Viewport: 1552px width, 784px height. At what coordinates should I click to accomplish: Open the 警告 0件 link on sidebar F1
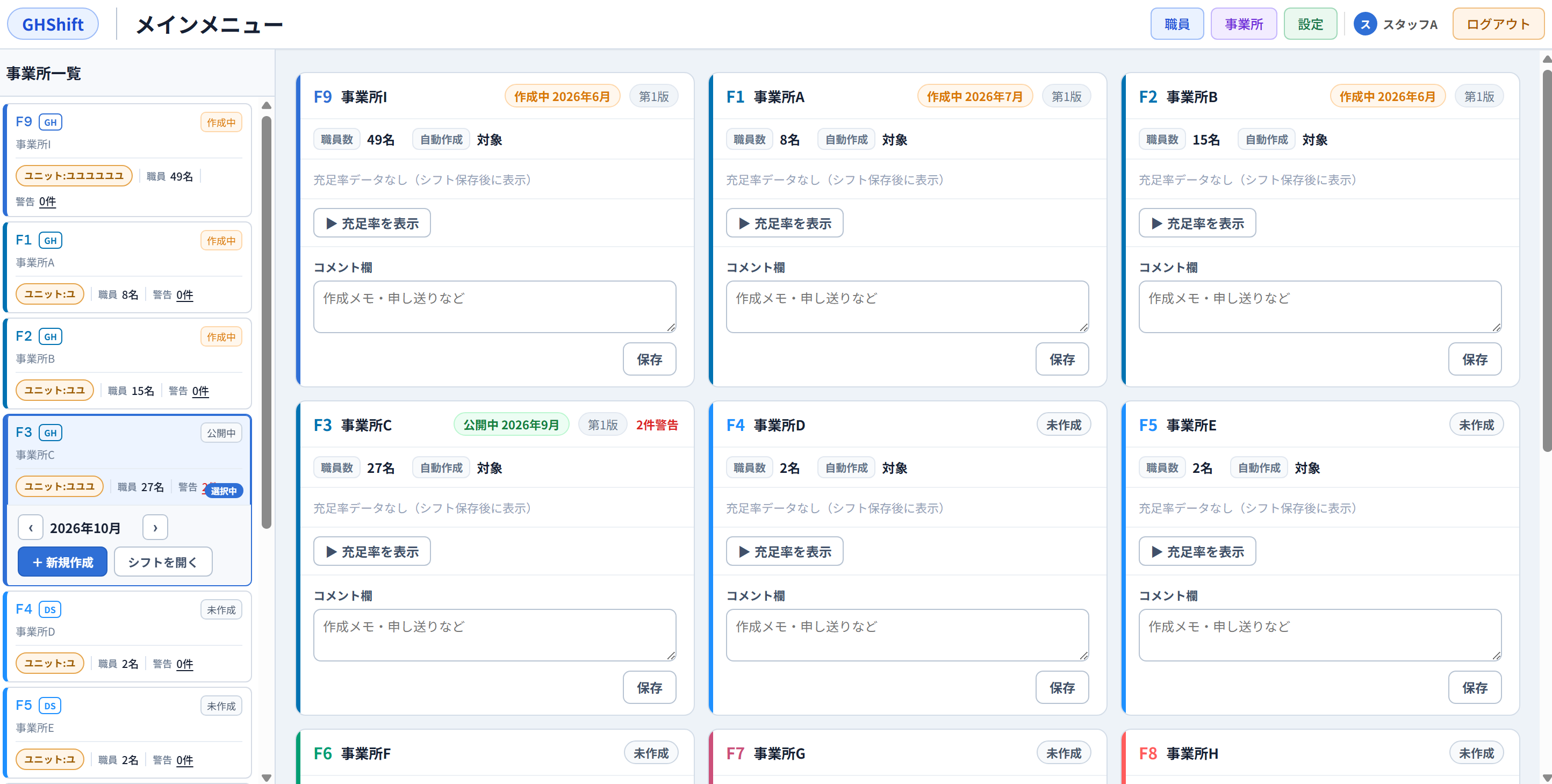[185, 296]
